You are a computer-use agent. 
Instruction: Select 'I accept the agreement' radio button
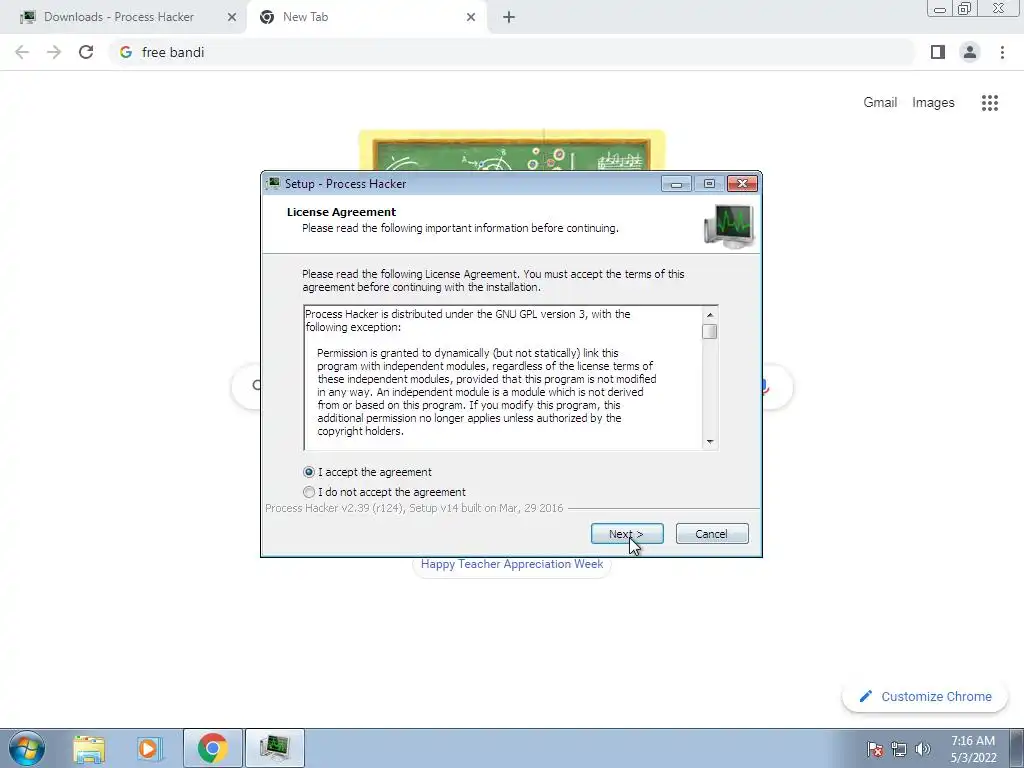tap(309, 472)
